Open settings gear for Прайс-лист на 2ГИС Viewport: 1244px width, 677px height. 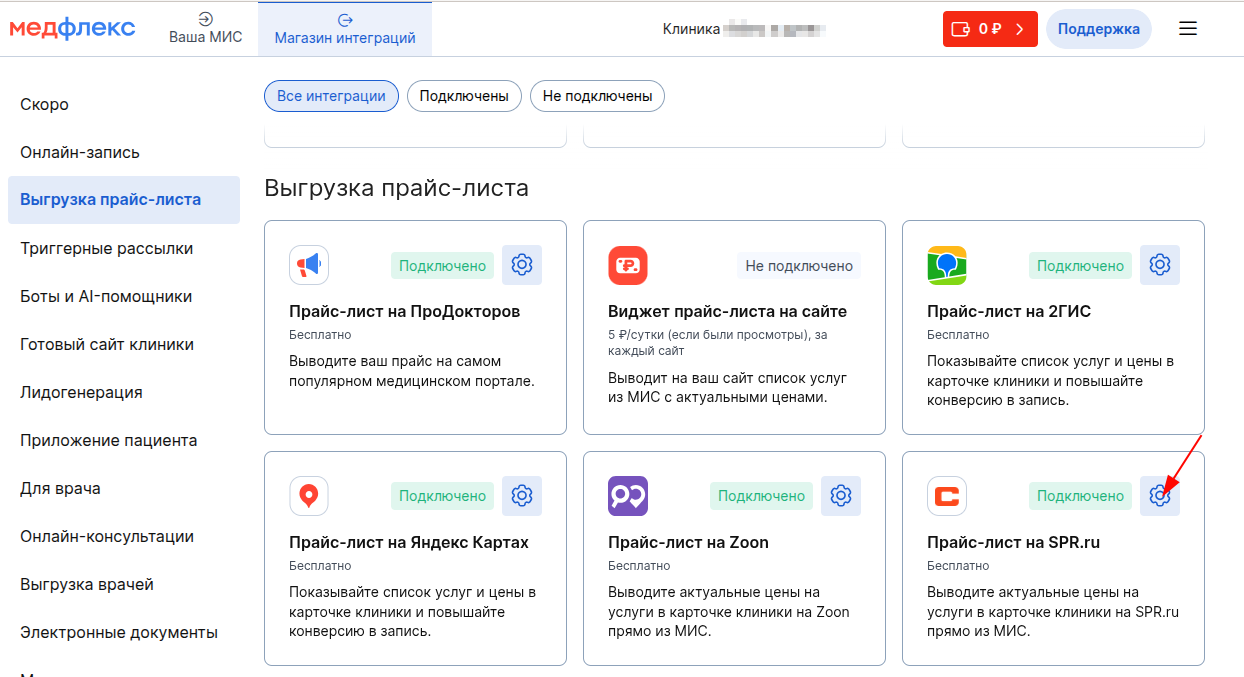coord(1159,265)
